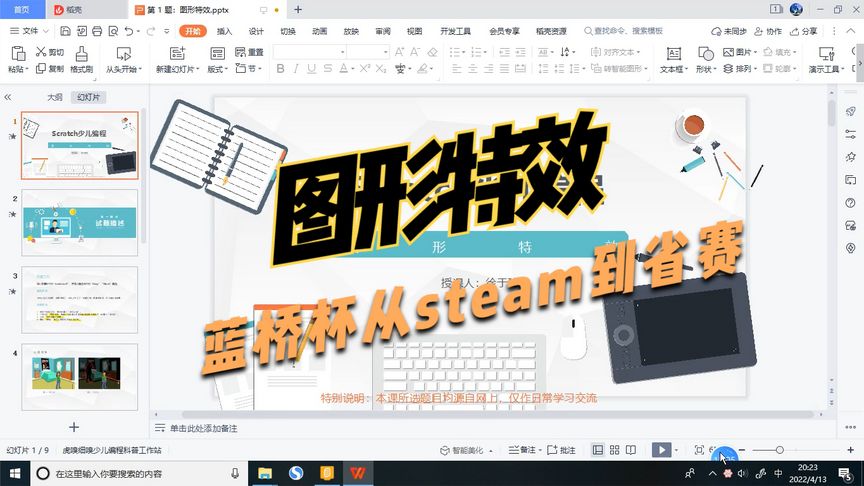The width and height of the screenshot is (864, 486).
Task: Click the Cut (剪切) scissors icon
Action: click(x=41, y=52)
